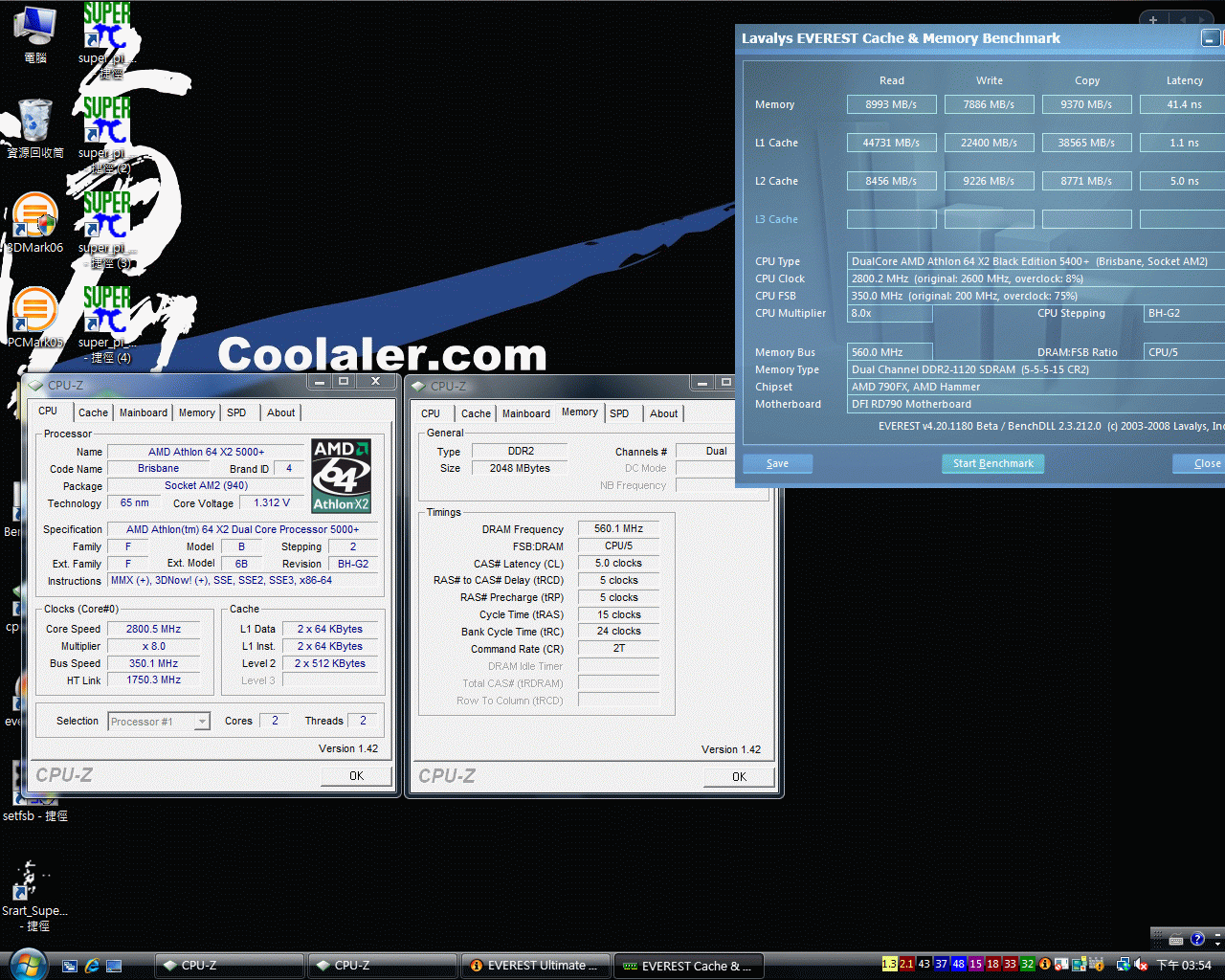This screenshot has width=1225, height=980.
Task: Click the Bus Speed 350.1 MHz value
Action: point(153,663)
